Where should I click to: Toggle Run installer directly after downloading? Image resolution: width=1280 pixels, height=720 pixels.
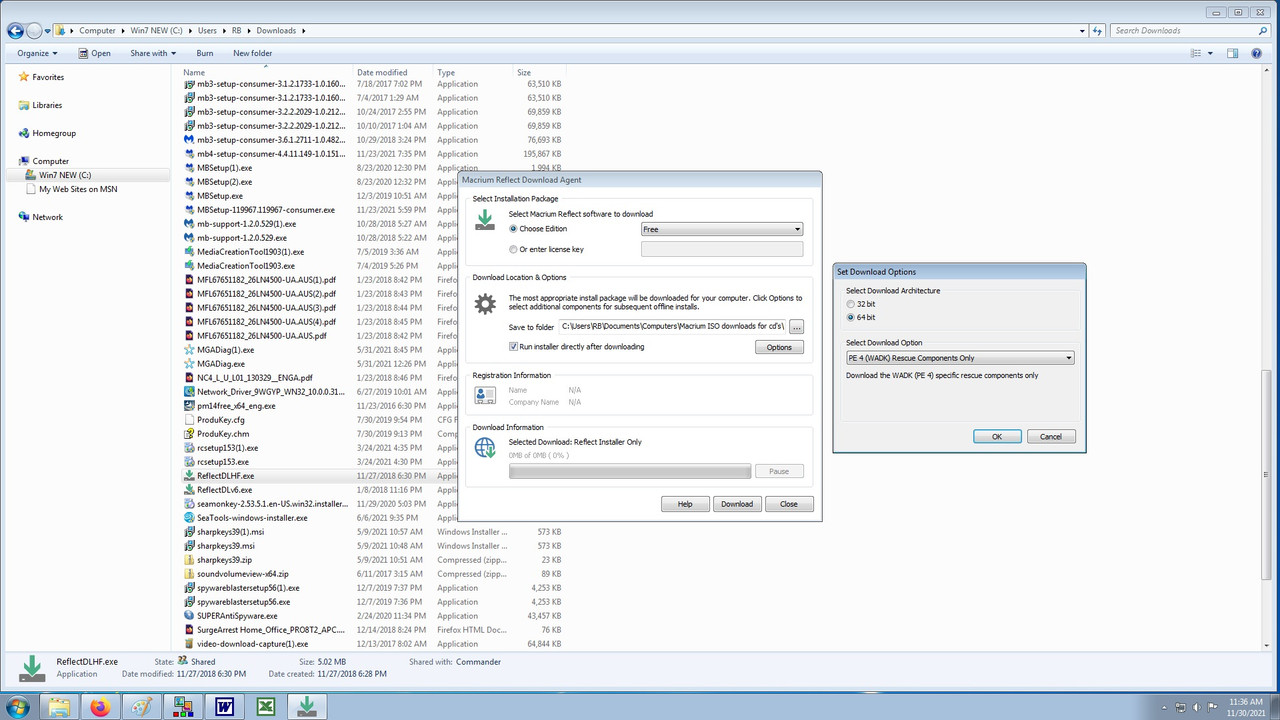pyautogui.click(x=514, y=347)
